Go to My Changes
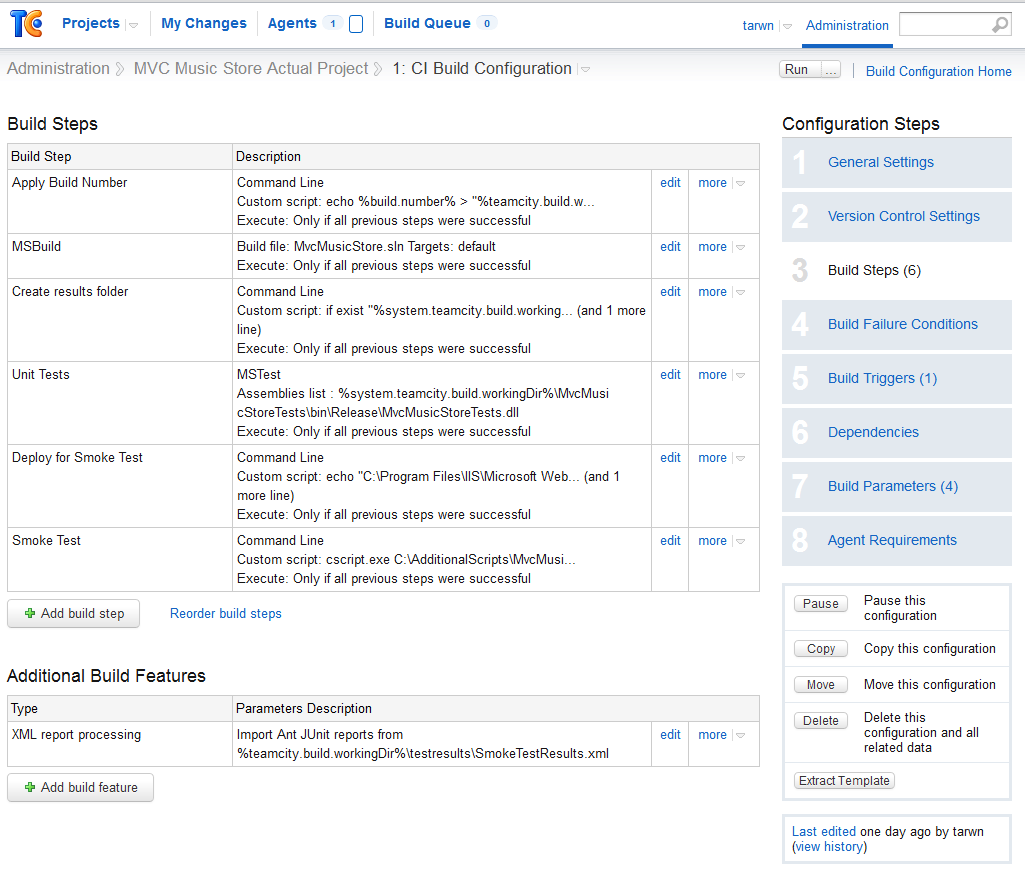 [x=204, y=24]
